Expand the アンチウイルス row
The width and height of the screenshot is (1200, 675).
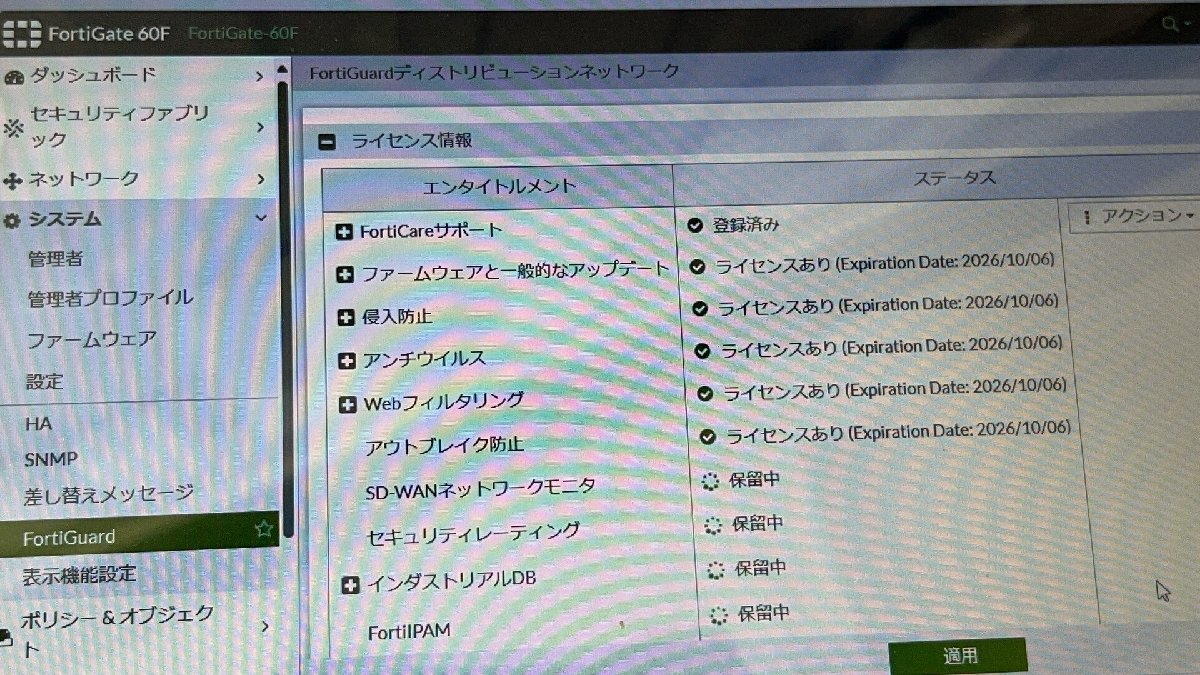(x=347, y=361)
